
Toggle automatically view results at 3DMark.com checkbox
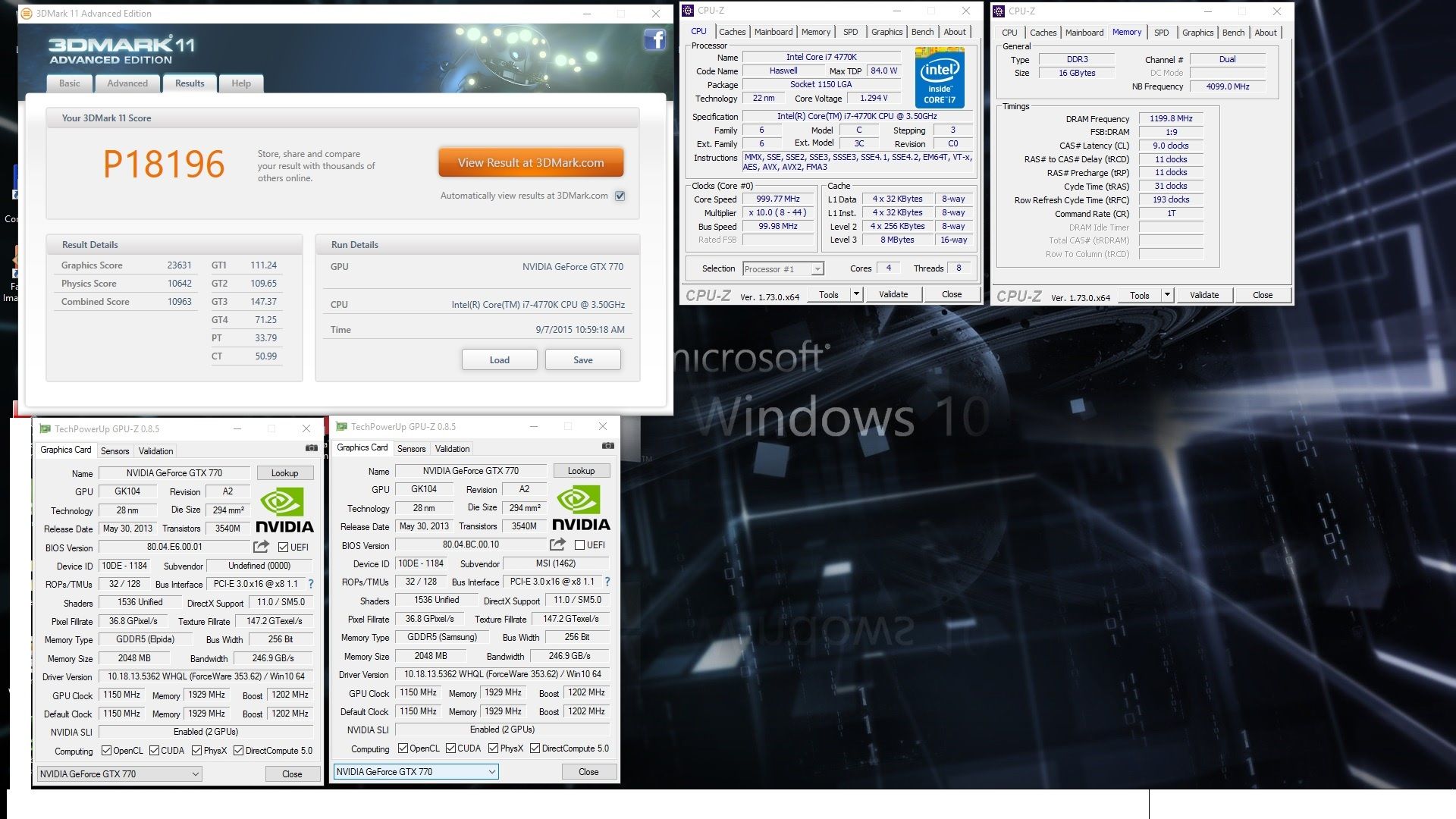[620, 196]
